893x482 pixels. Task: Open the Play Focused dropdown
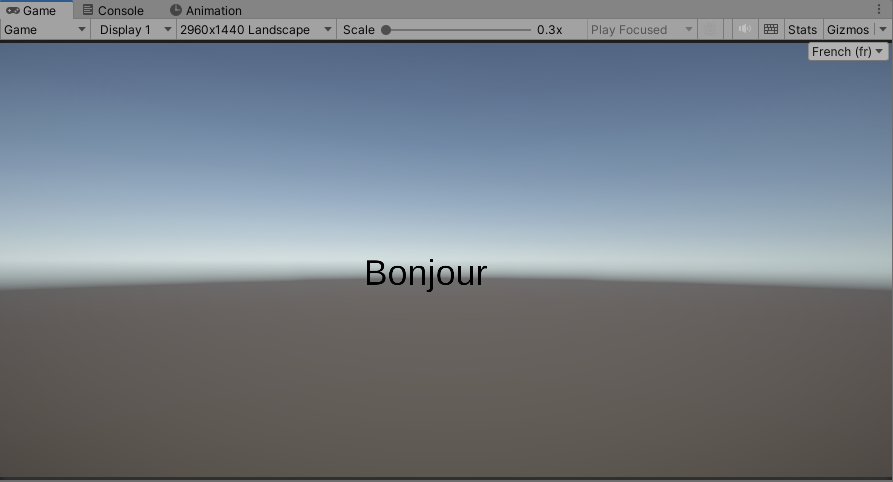[x=641, y=30]
